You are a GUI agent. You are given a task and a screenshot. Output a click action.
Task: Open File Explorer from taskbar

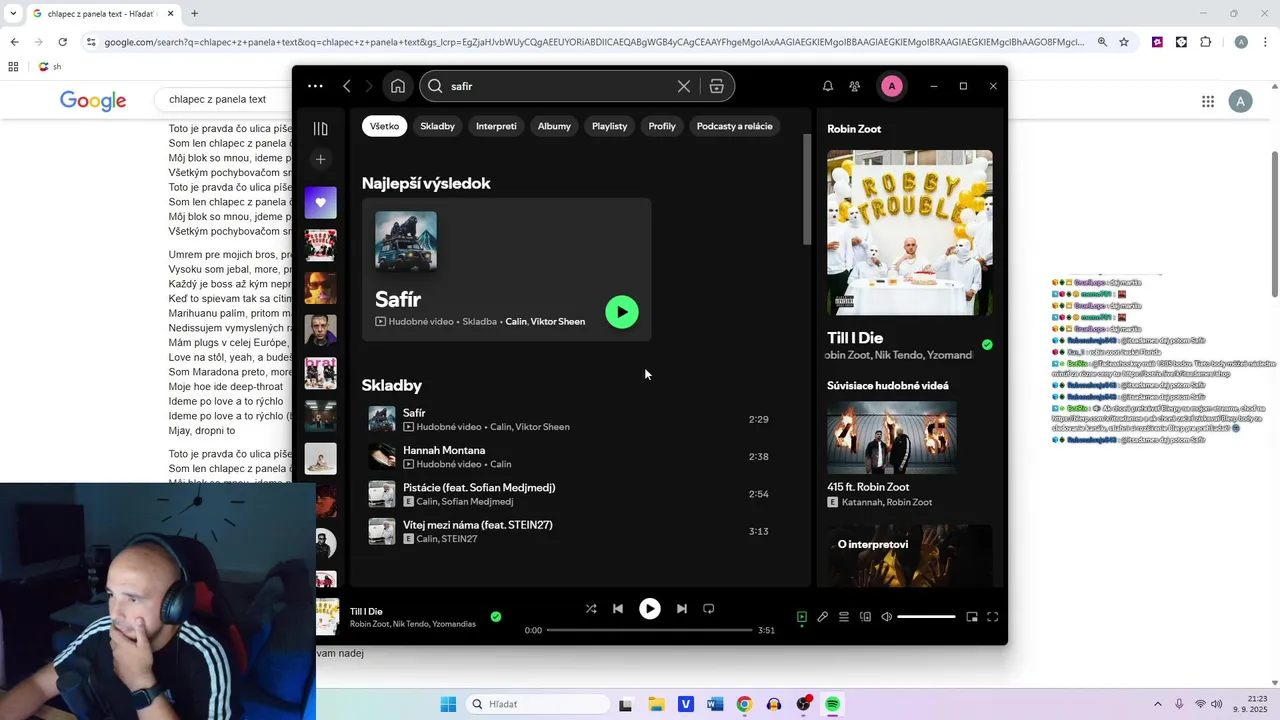[656, 704]
